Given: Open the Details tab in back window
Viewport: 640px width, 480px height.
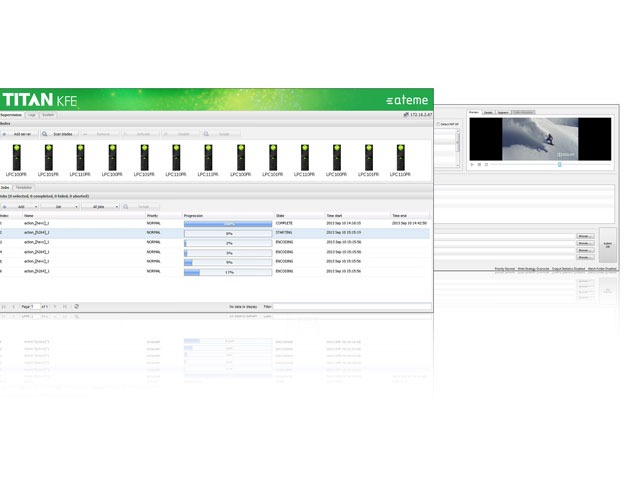Looking at the screenshot, I should [488, 112].
